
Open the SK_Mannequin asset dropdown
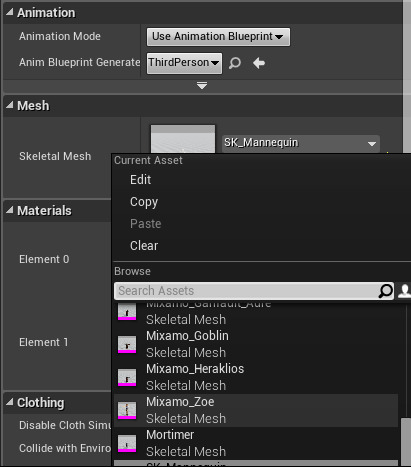(301, 143)
